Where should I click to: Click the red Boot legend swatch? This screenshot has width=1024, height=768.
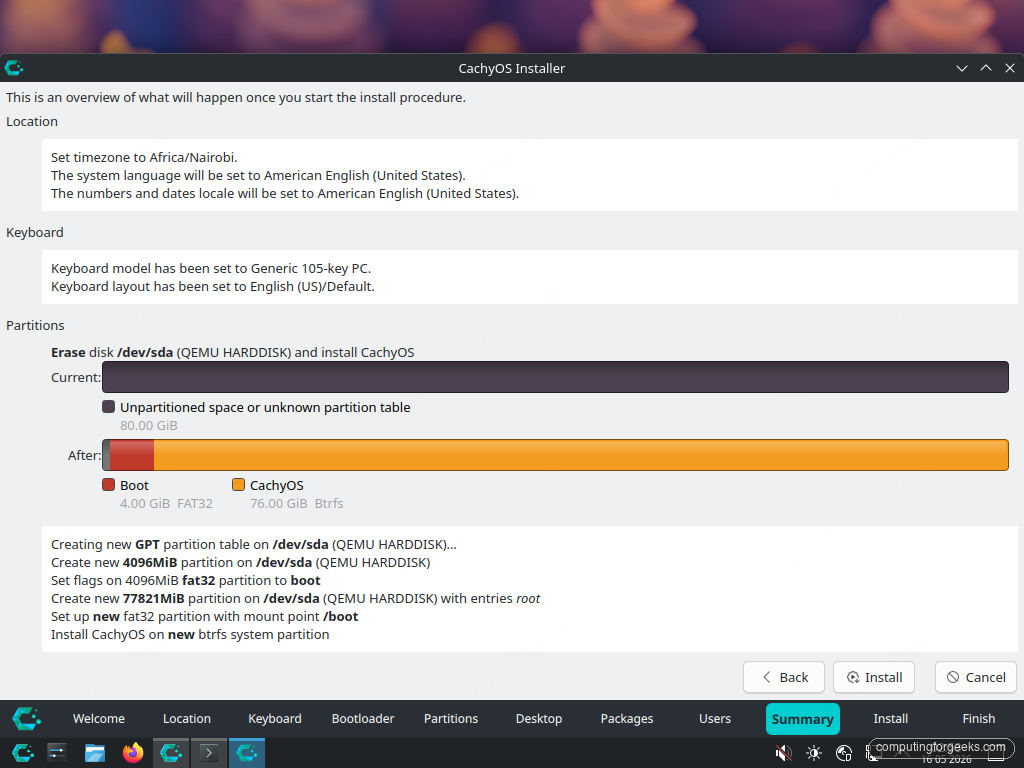tap(108, 485)
